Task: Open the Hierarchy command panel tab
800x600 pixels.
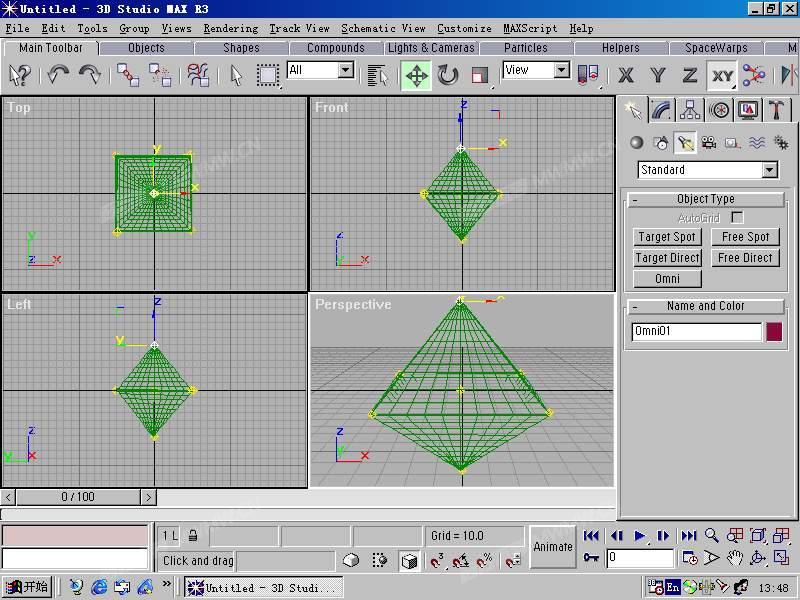Action: click(x=690, y=110)
